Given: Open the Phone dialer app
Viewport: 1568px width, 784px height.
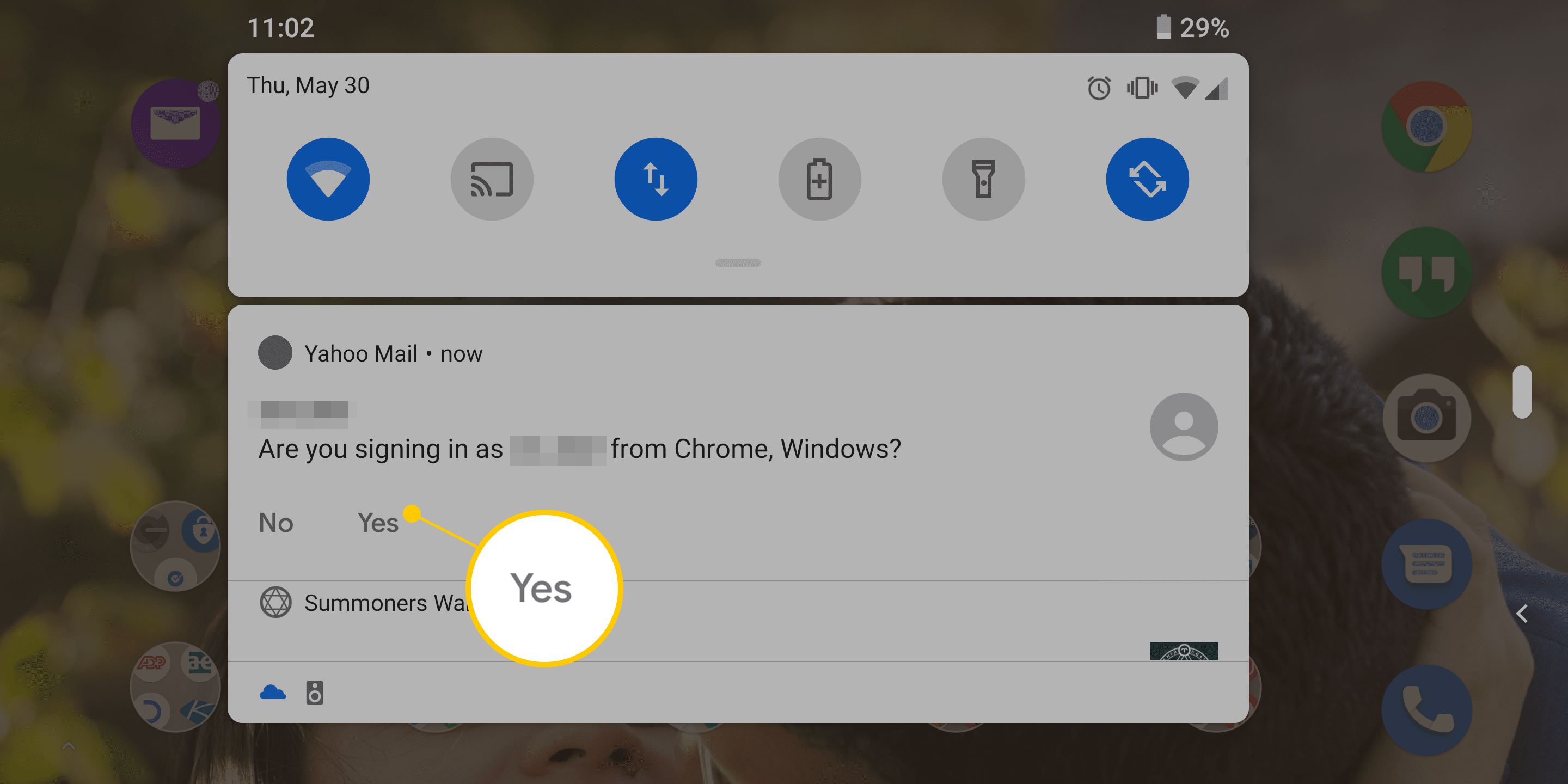Looking at the screenshot, I should pos(1426,710).
